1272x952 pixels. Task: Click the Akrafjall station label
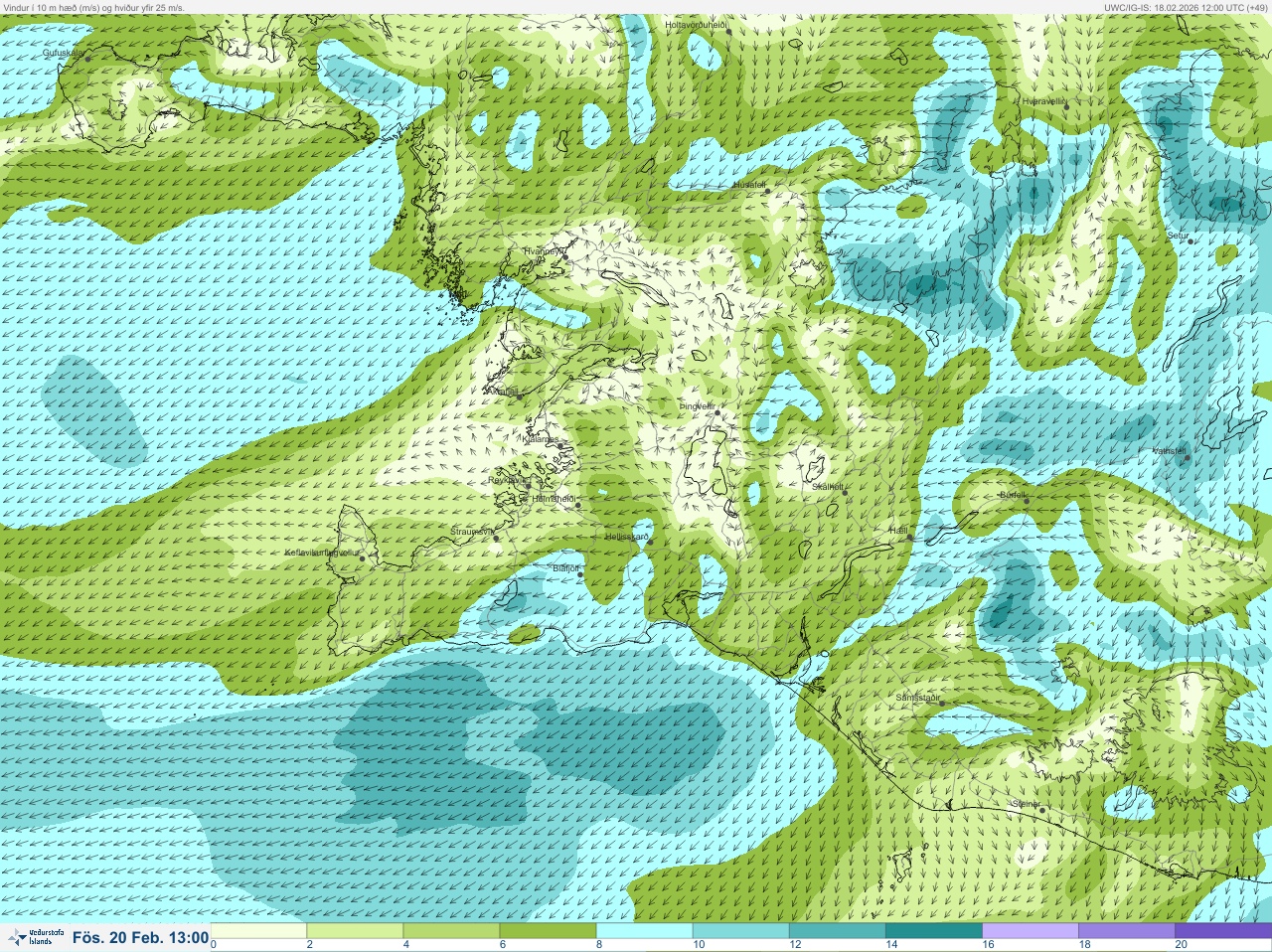point(501,392)
